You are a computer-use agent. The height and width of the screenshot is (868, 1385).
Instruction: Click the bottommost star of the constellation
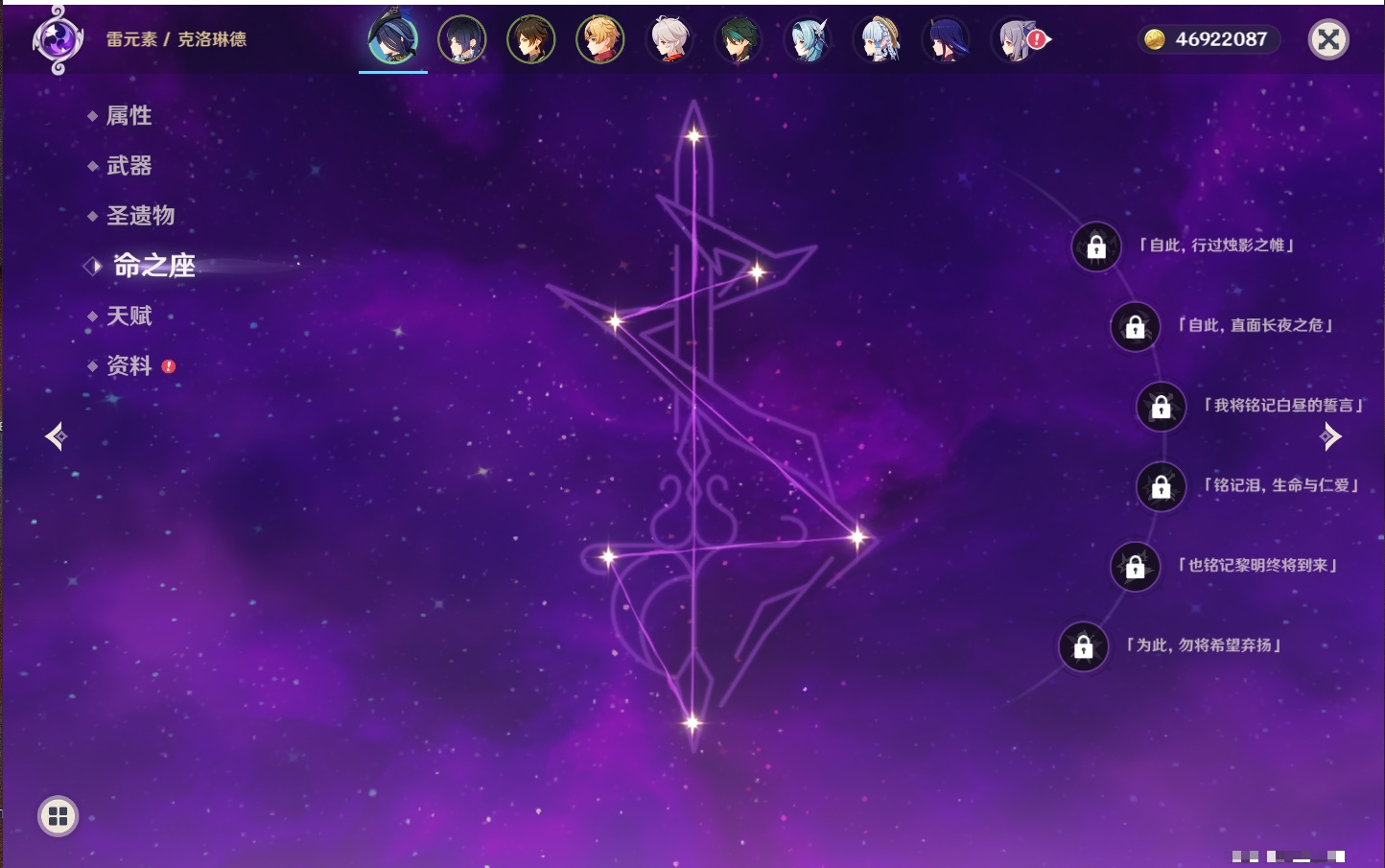(692, 722)
